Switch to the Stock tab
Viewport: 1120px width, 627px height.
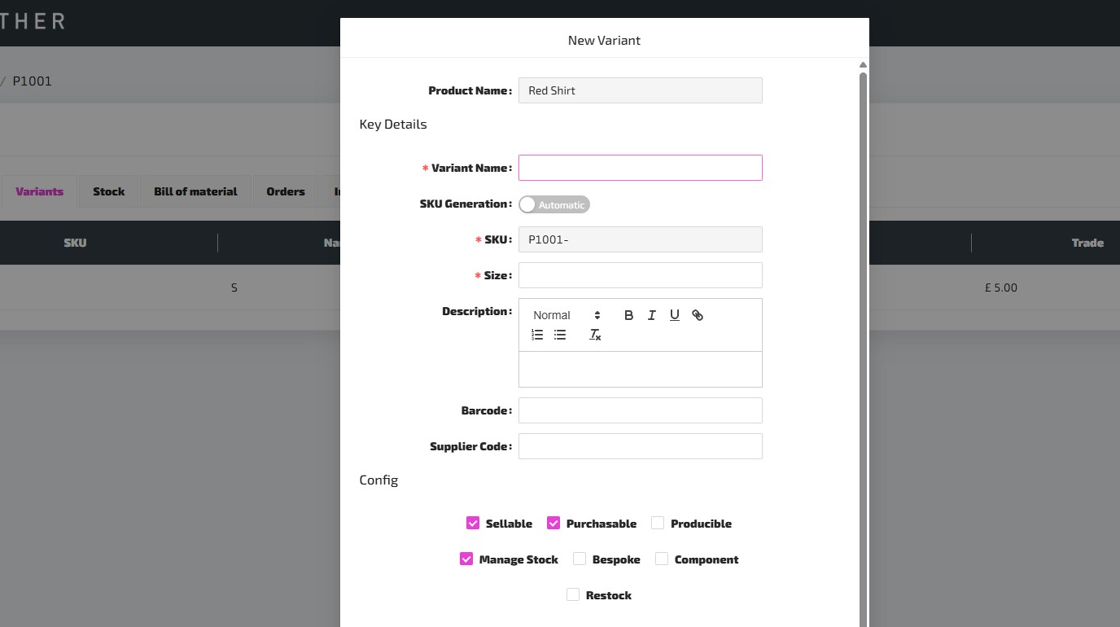pos(109,191)
